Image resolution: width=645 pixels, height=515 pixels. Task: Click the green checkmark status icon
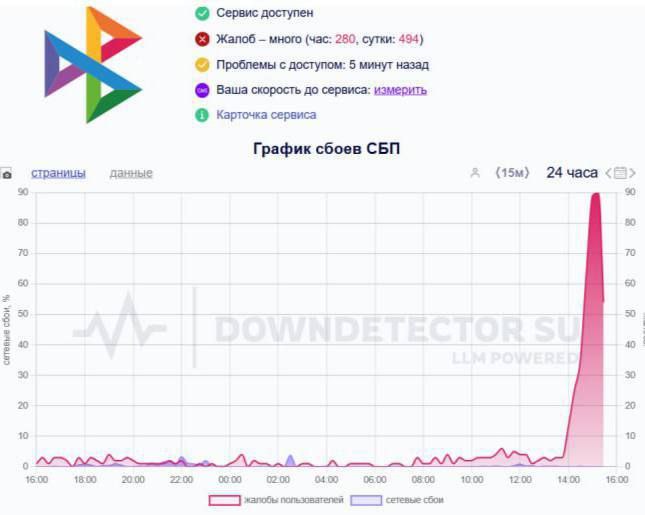[x=202, y=13]
